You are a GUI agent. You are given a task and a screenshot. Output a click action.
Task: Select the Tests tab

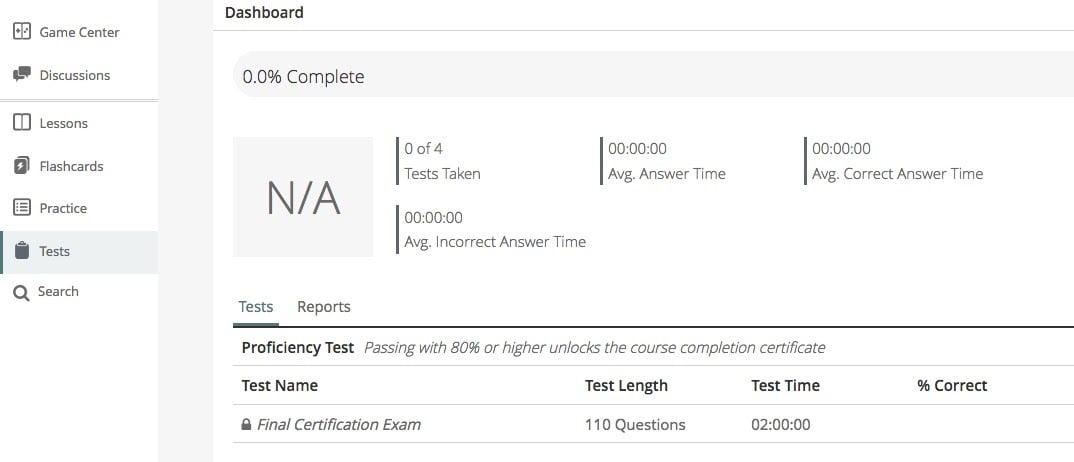pos(255,307)
